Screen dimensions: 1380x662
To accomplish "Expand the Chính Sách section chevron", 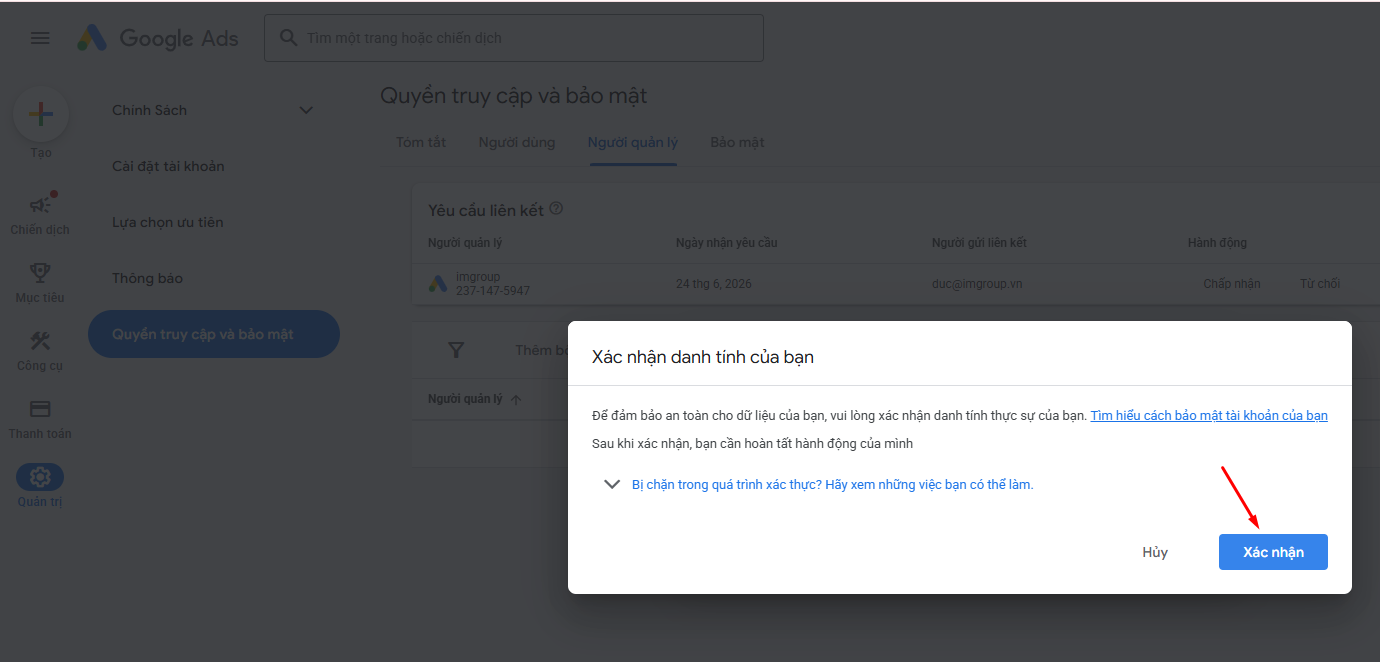I will [x=307, y=110].
